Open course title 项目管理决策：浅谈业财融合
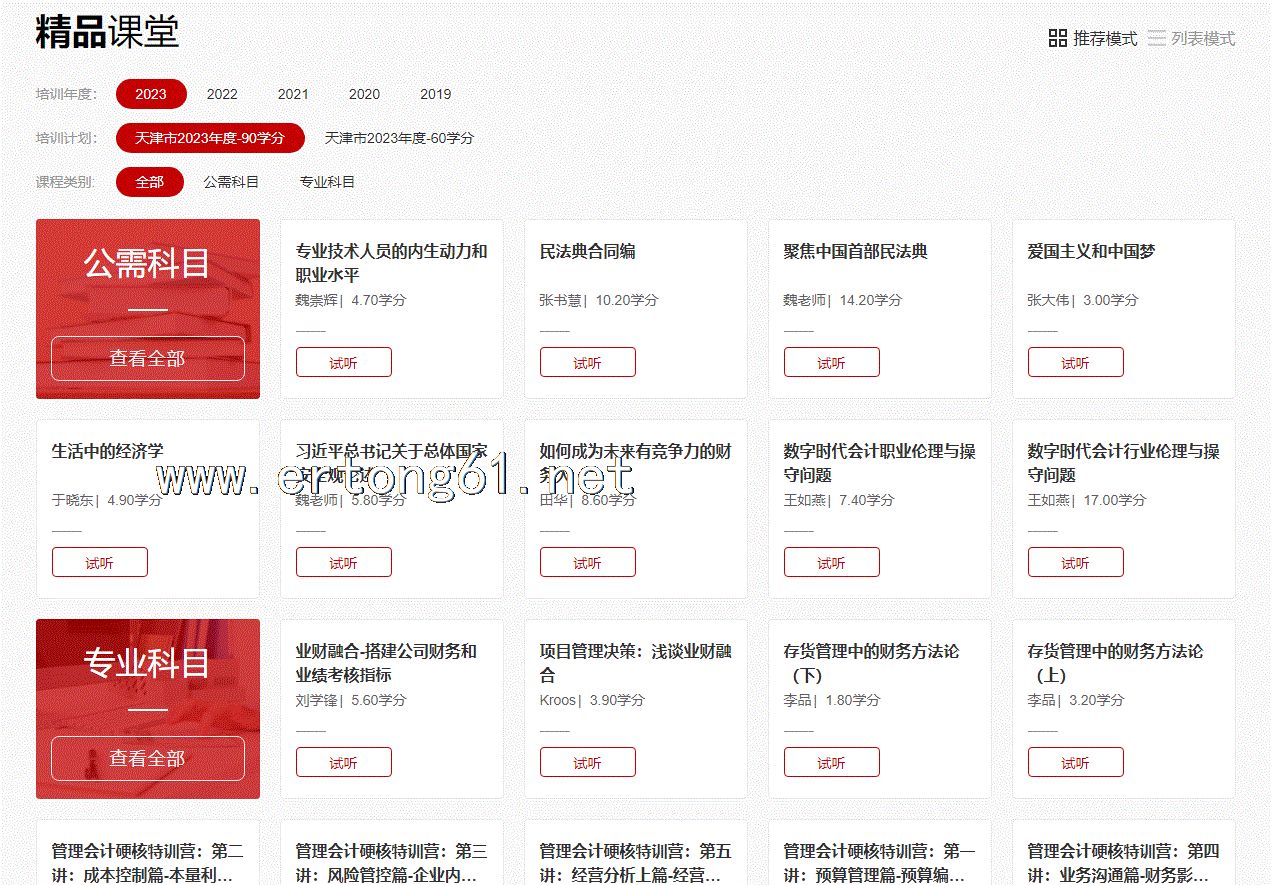This screenshot has height=885, width=1272. (x=635, y=663)
